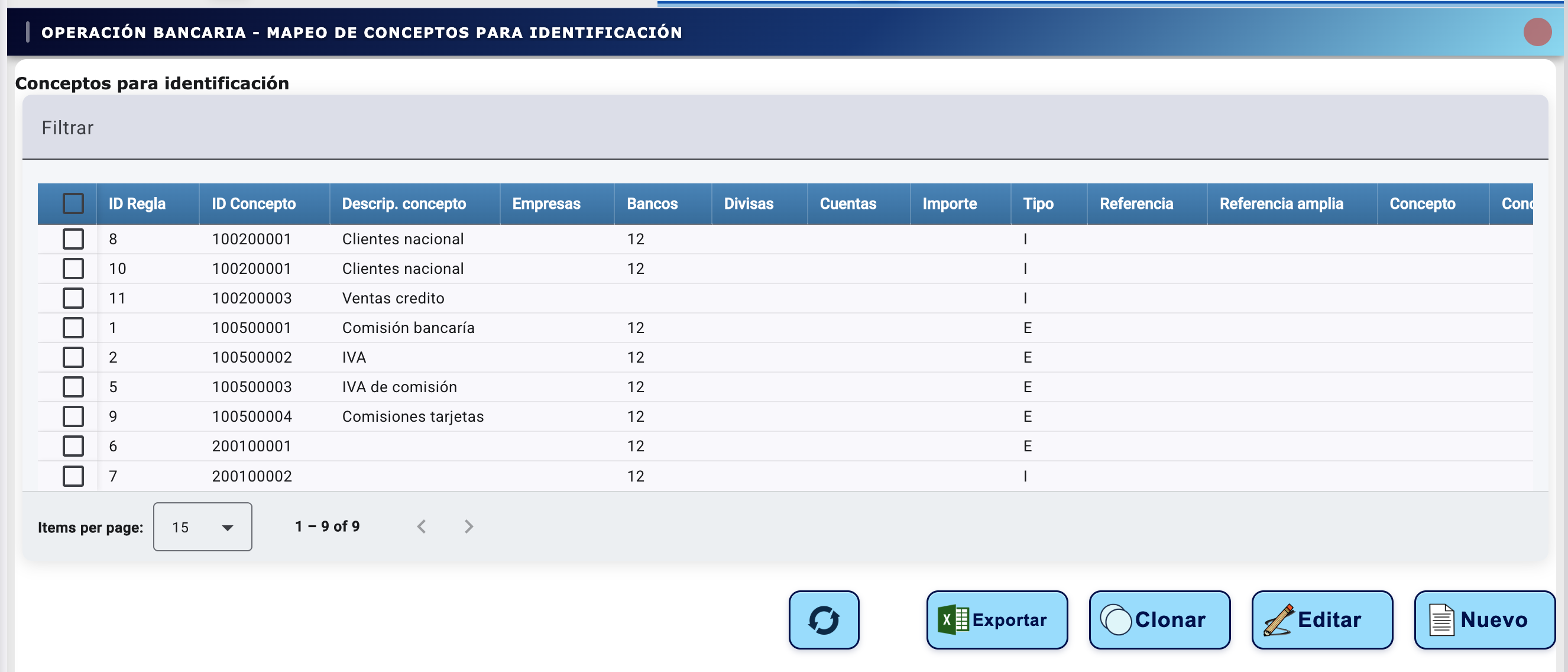Toggle the select-all header checkbox
This screenshot has height=672, width=1568.
click(x=73, y=203)
